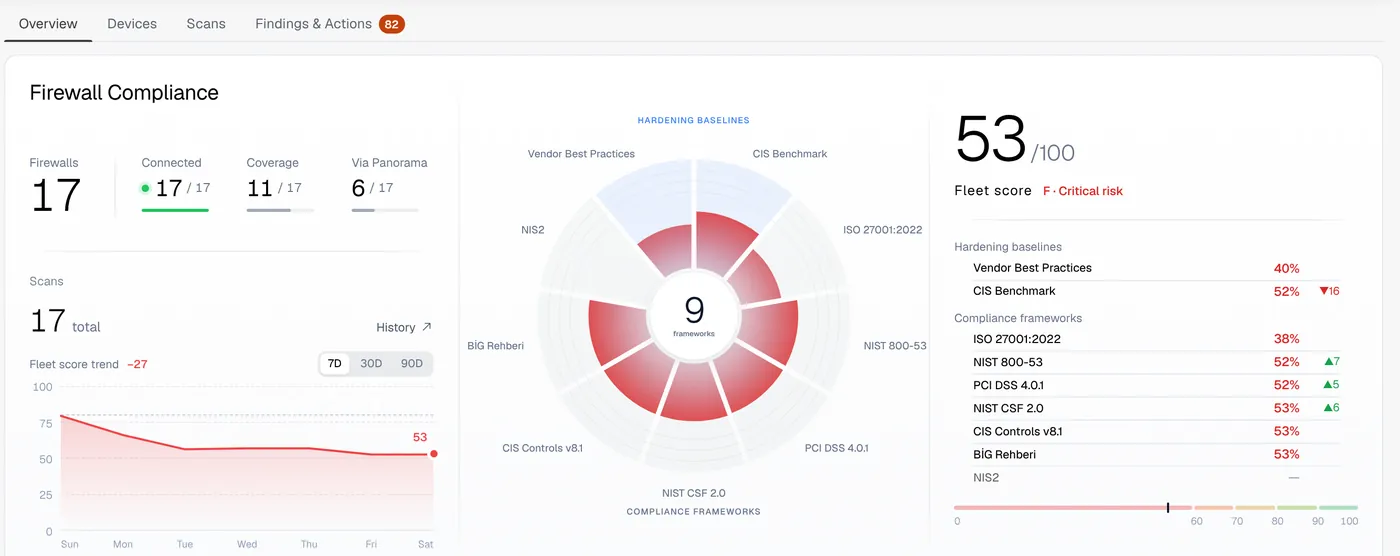Click the Via Panorama progress bar

(x=385, y=210)
